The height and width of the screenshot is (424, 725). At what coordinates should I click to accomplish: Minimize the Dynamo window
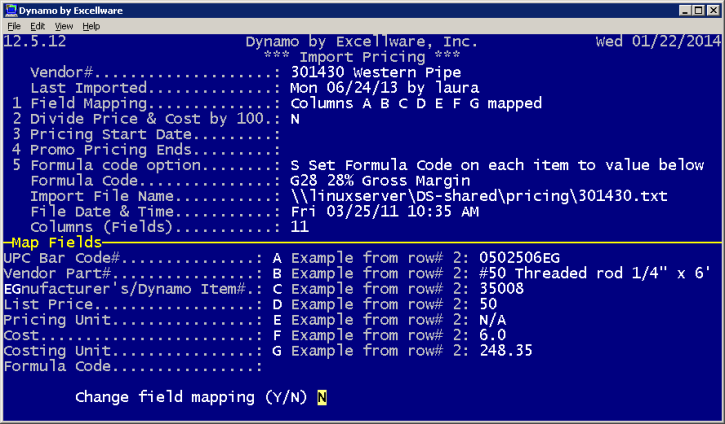(685, 10)
